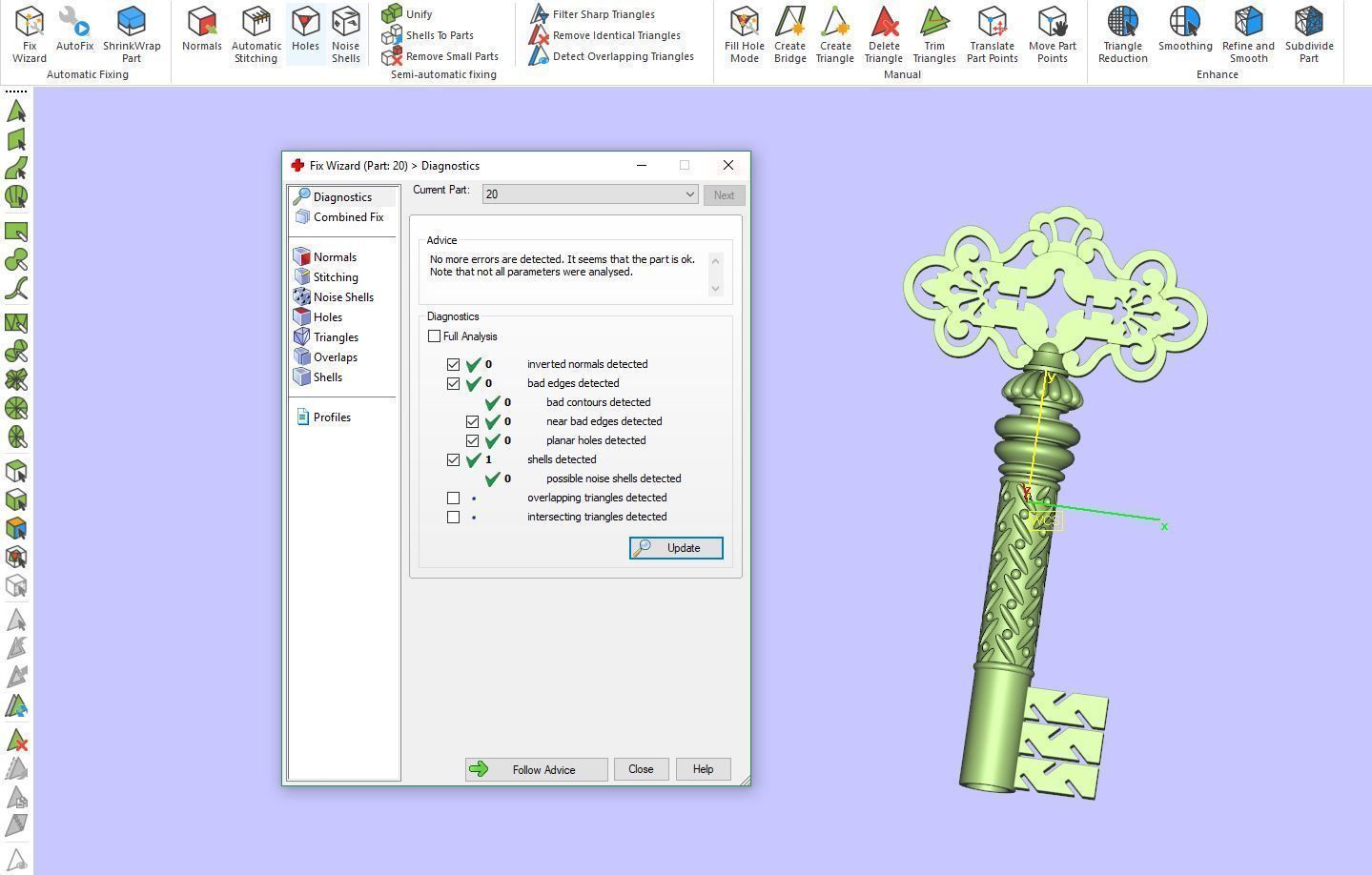Enable intersecting triangles detection checkbox
The width and height of the screenshot is (1372, 875).
tap(454, 517)
